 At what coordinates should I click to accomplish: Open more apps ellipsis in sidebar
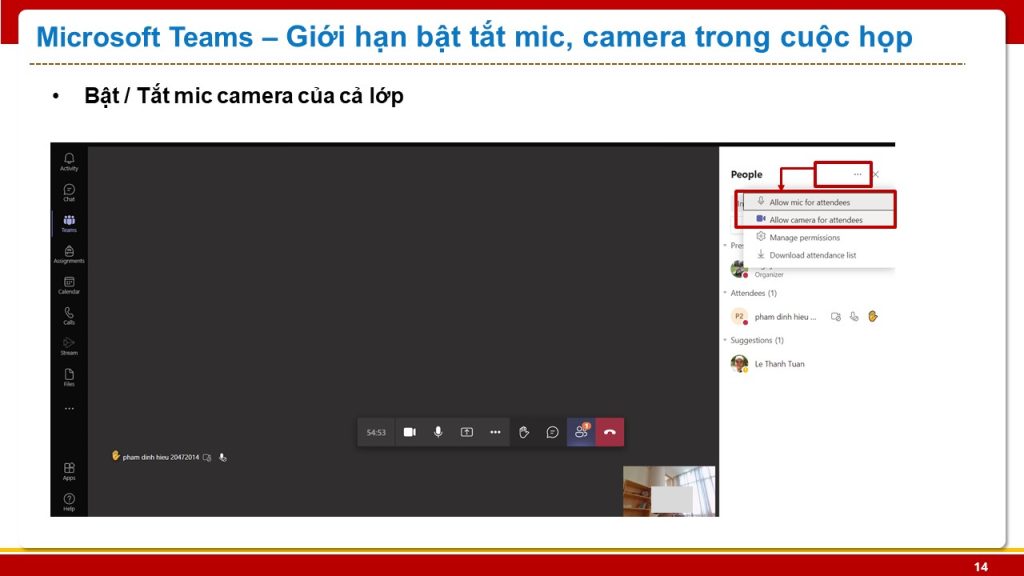(69, 408)
